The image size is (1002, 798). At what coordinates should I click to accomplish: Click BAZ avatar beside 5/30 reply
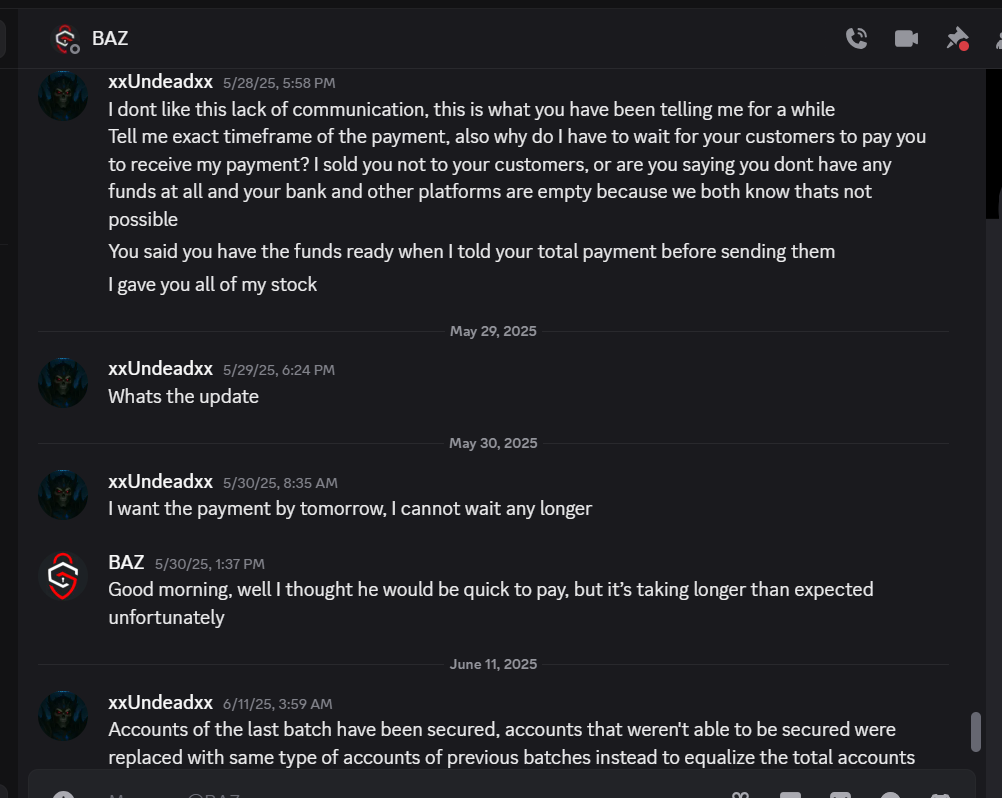(x=63, y=576)
